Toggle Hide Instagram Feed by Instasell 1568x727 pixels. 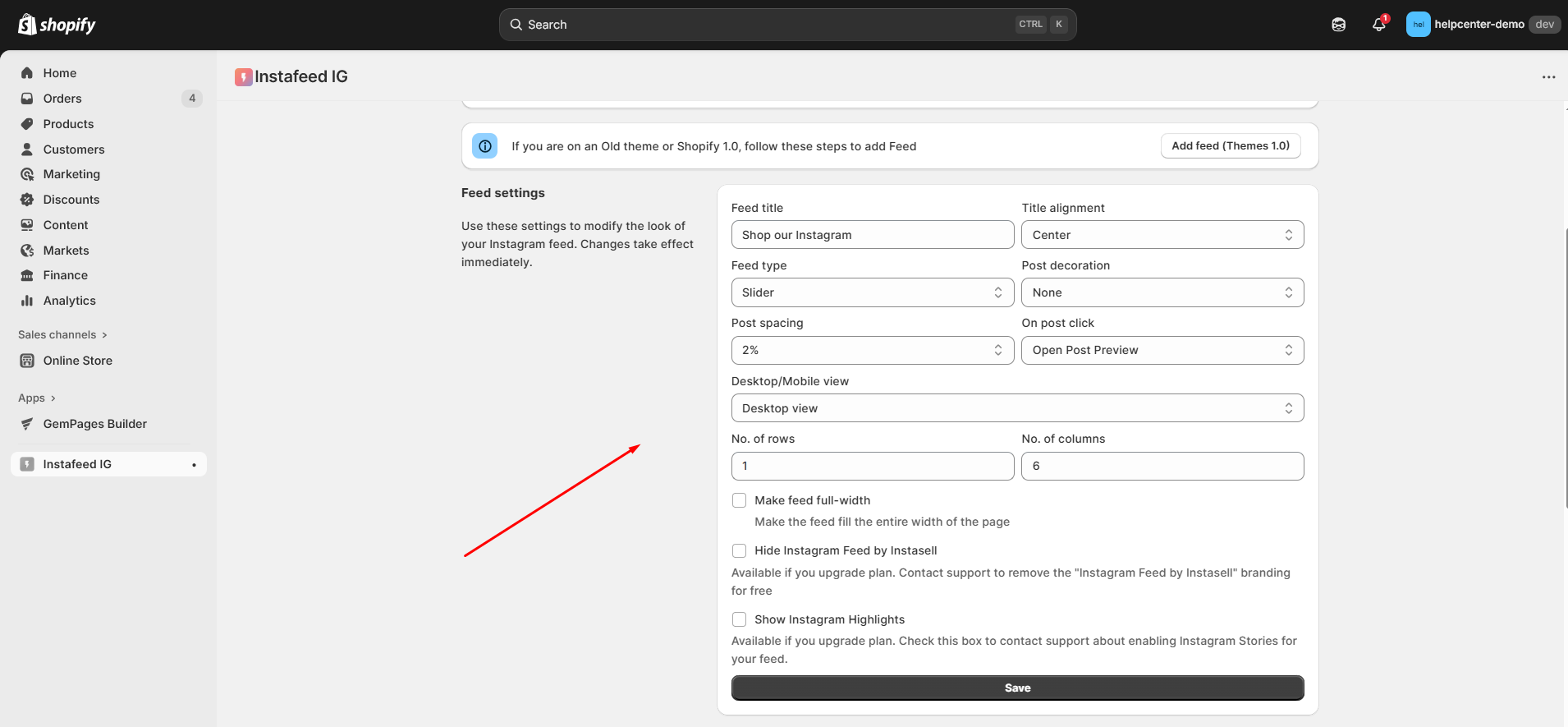(x=739, y=550)
